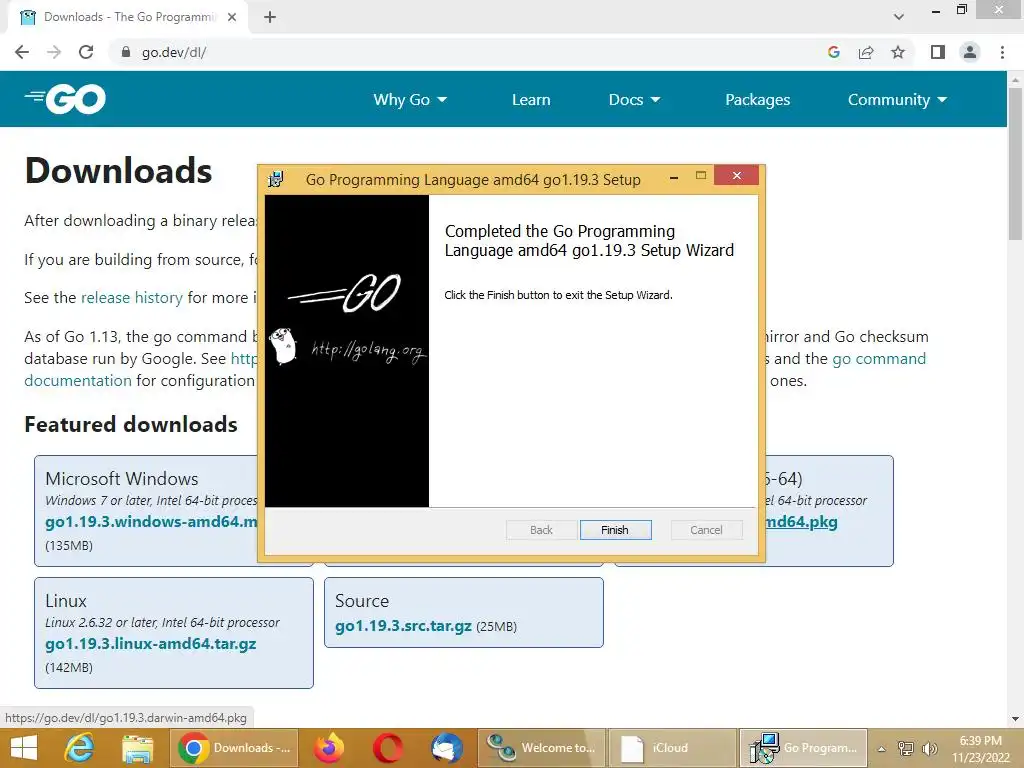Download go1.19.3.linux-amd64.tar.gz

(151, 644)
